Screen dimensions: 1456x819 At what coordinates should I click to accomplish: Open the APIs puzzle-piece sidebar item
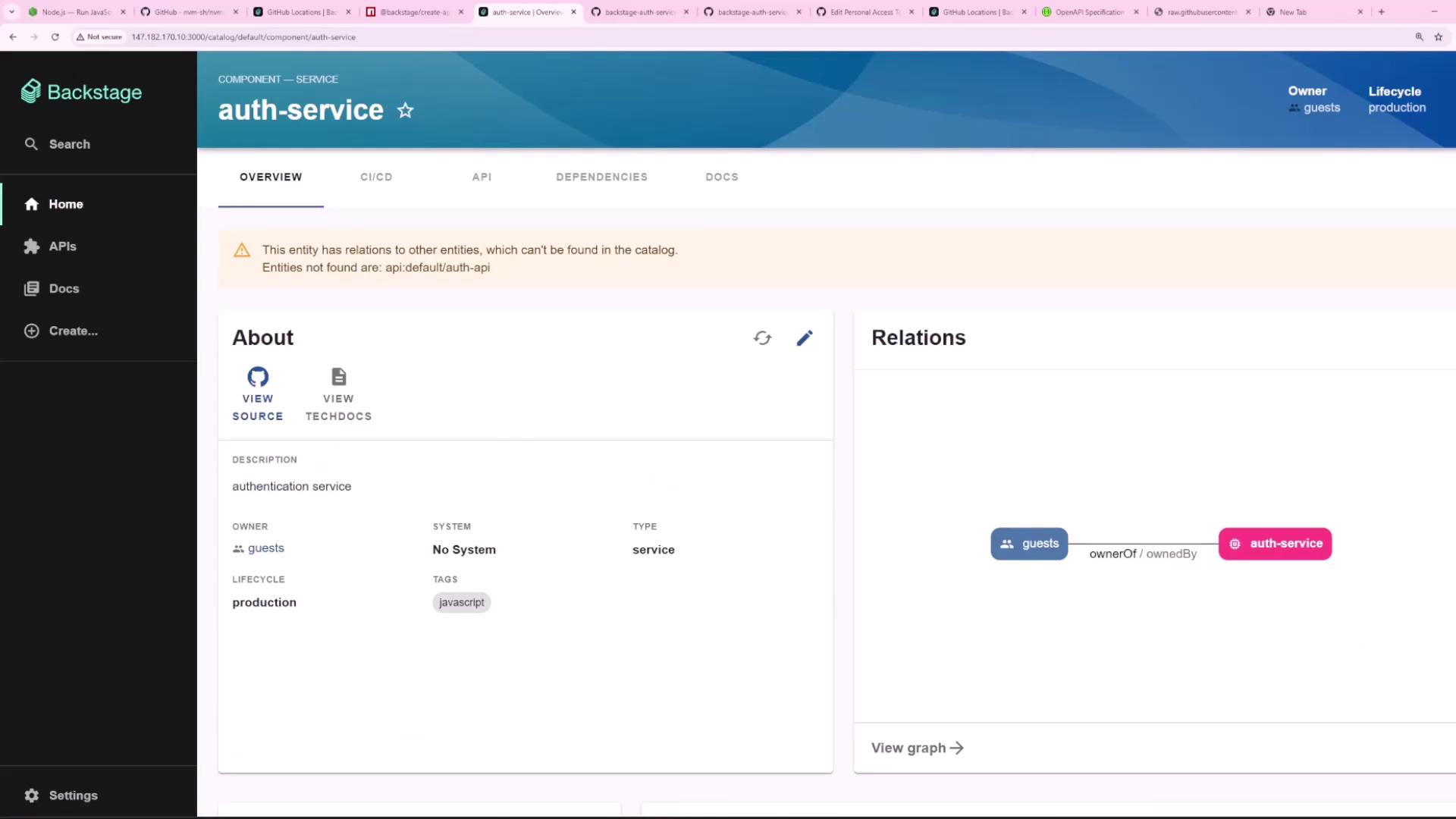point(50,246)
